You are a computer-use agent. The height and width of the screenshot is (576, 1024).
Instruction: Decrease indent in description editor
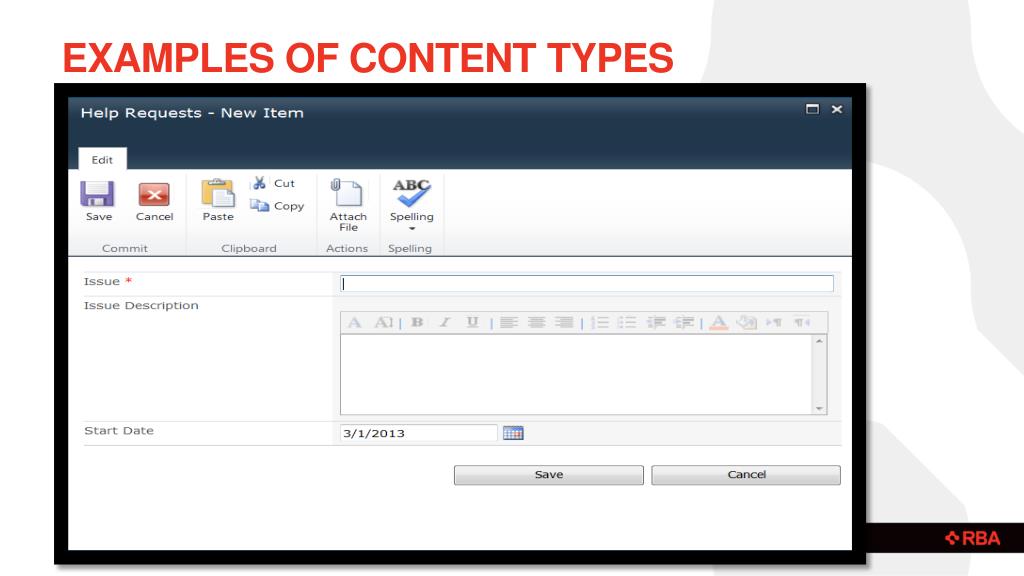[x=656, y=322]
